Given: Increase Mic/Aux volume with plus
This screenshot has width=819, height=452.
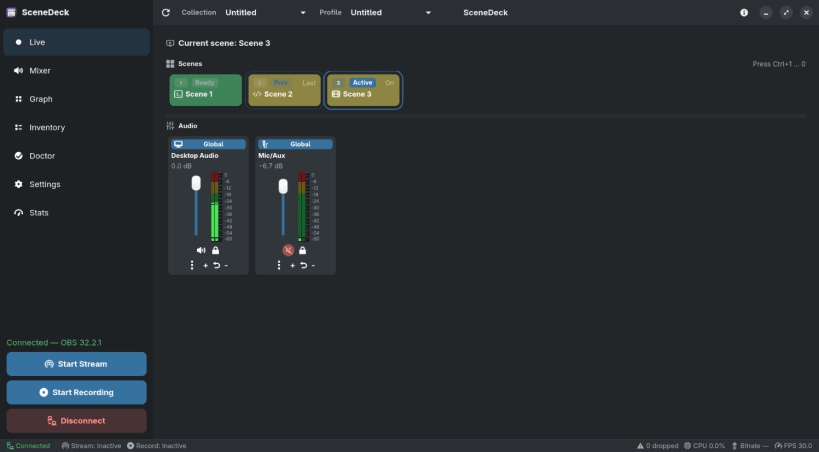Looking at the screenshot, I should pos(292,265).
